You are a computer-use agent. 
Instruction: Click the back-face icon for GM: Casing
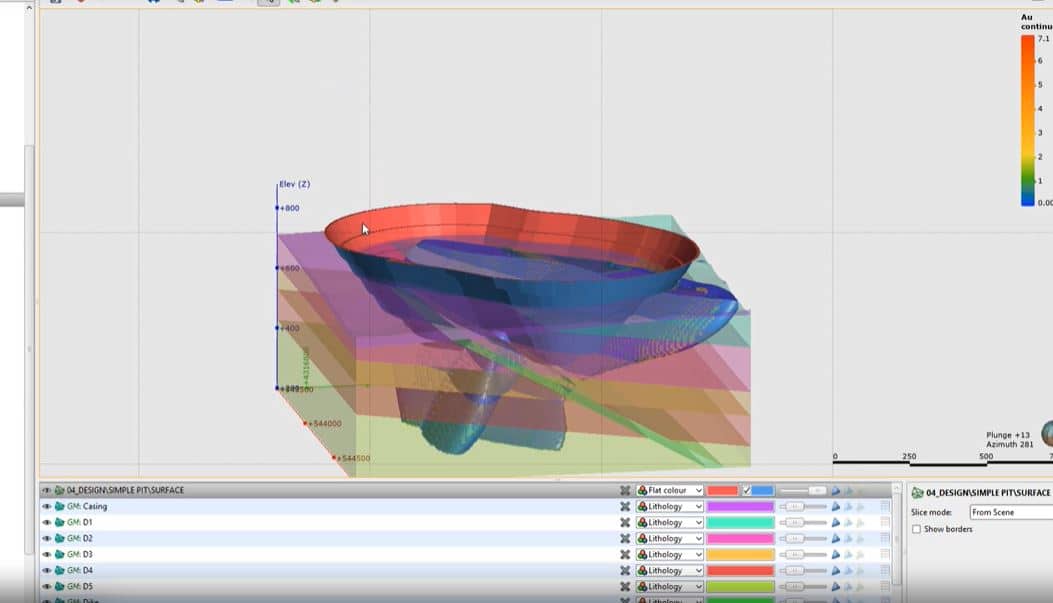point(848,507)
